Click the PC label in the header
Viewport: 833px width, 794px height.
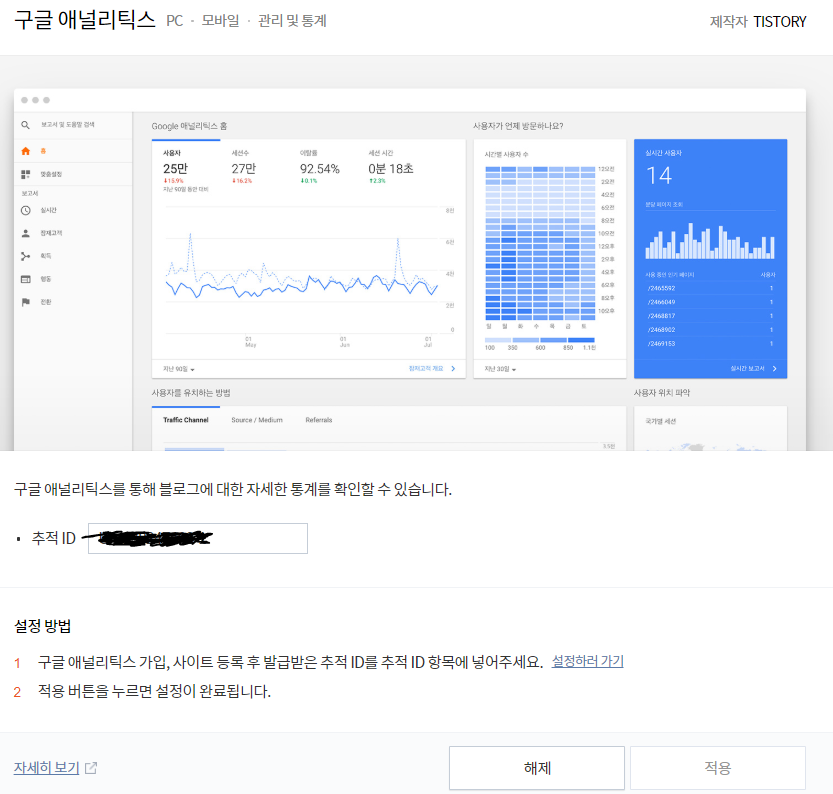pyautogui.click(x=174, y=21)
